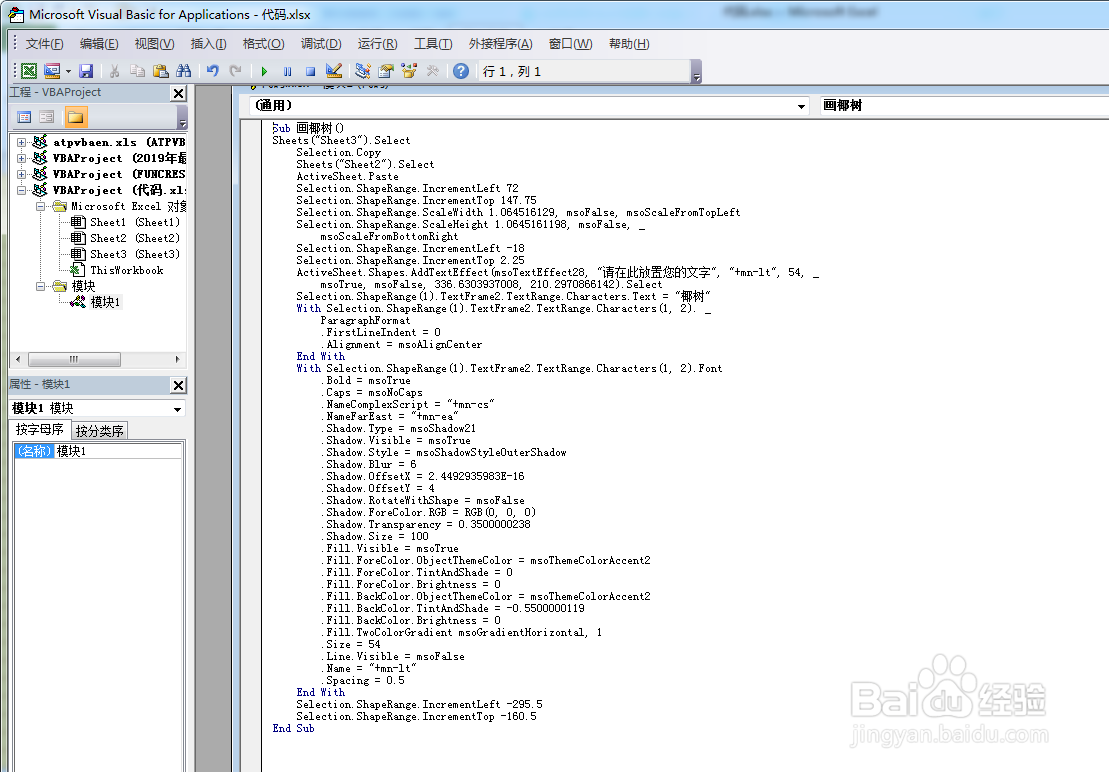Open the 调试(D) menu
This screenshot has height=772, width=1109.
321,44
